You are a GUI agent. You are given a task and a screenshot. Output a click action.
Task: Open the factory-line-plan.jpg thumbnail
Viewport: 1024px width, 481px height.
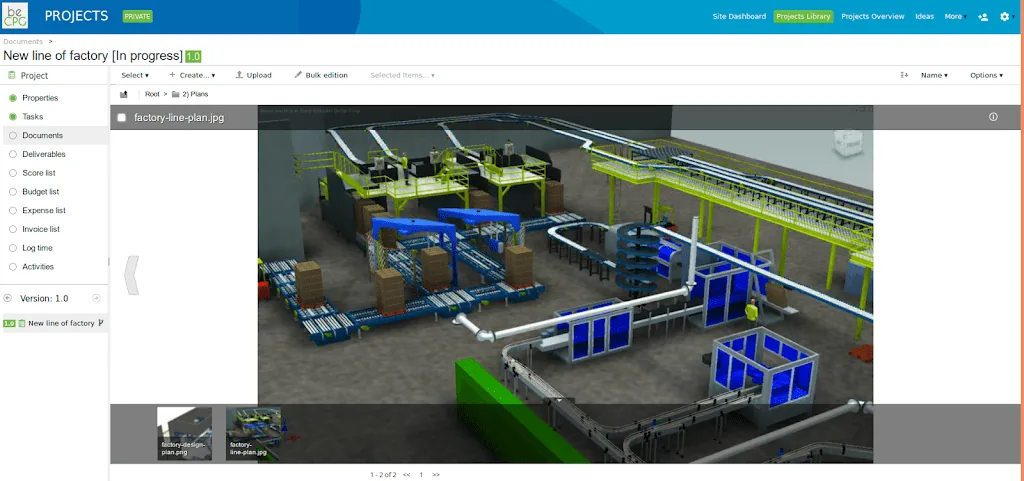(x=253, y=433)
